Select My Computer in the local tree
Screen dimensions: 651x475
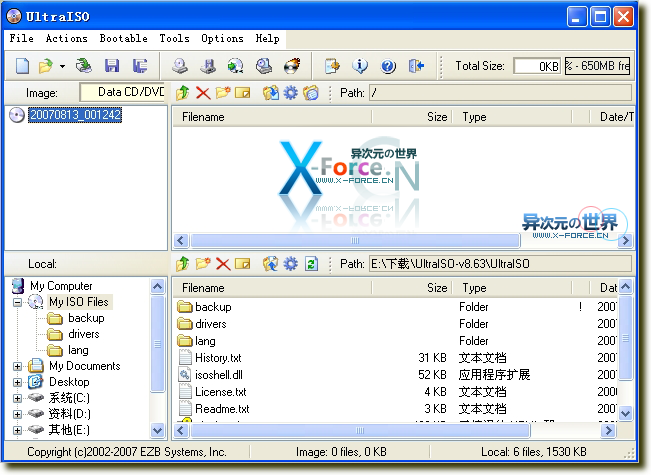click(x=61, y=286)
